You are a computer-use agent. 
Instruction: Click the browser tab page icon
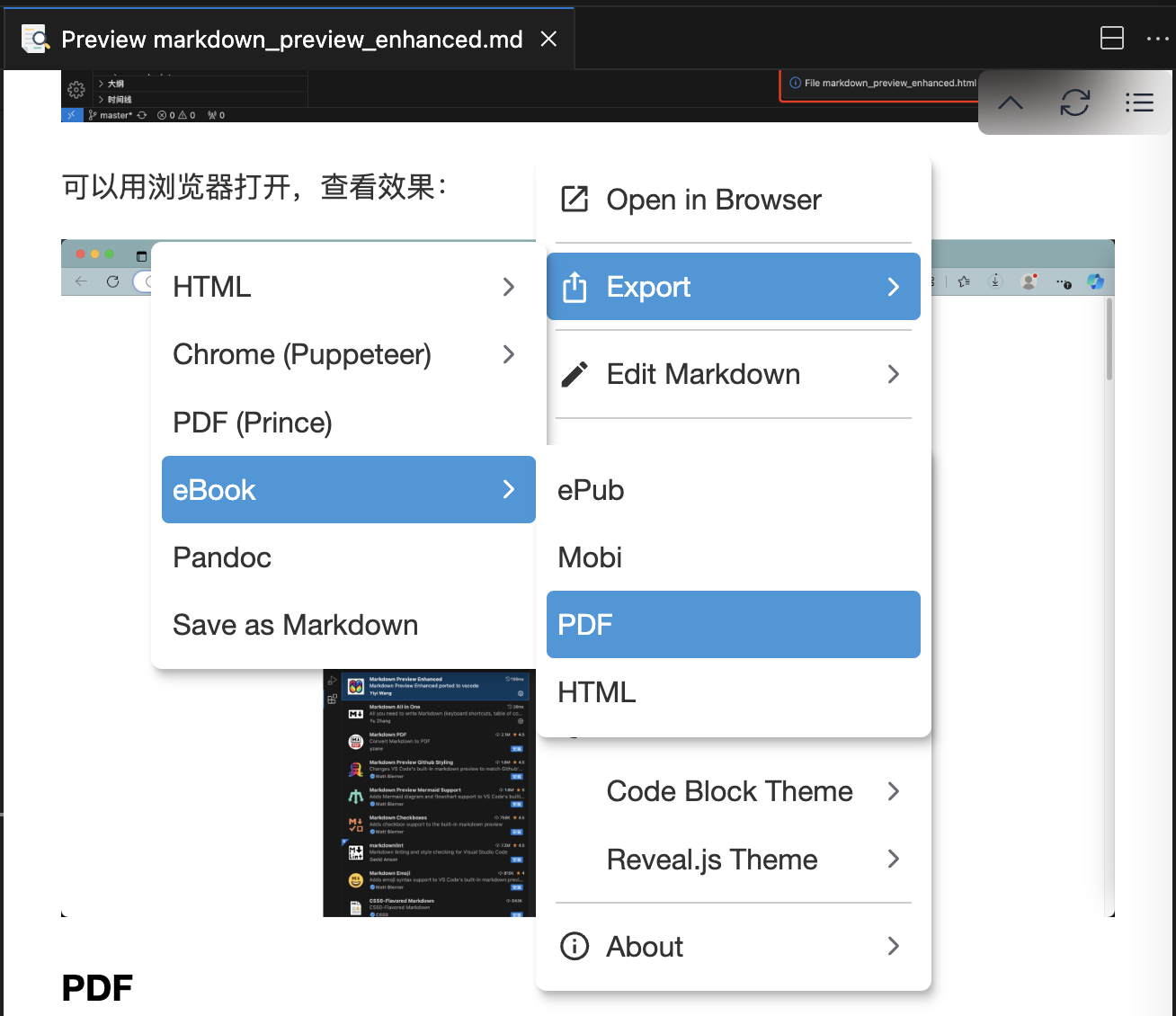[141, 256]
